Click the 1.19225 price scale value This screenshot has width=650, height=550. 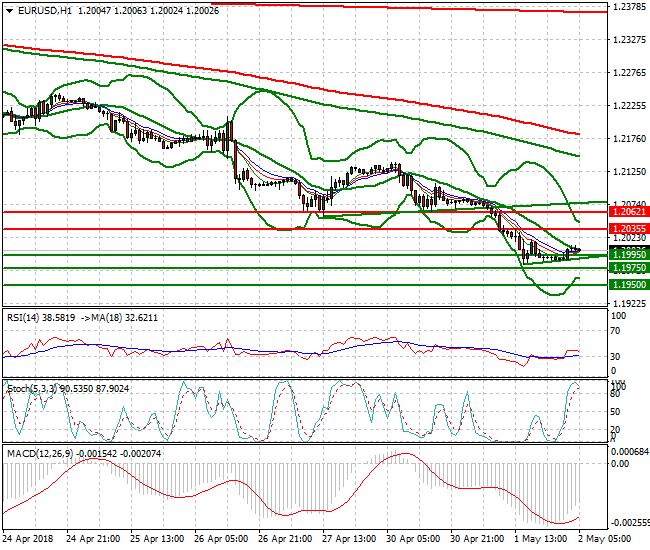(x=629, y=304)
